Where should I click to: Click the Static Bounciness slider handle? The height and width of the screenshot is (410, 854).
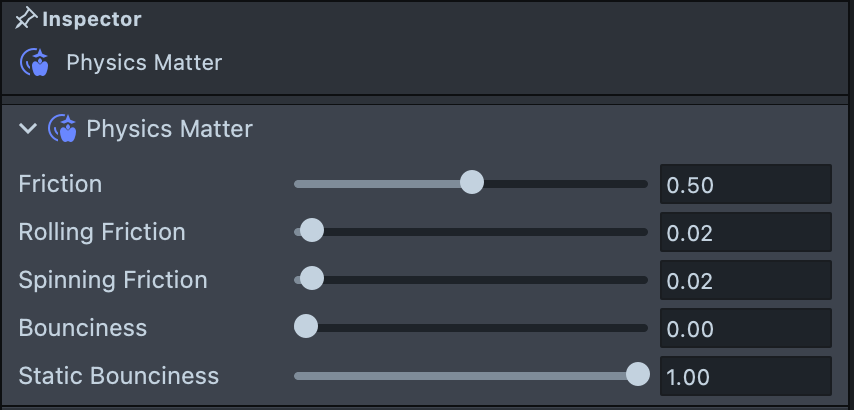tap(637, 375)
